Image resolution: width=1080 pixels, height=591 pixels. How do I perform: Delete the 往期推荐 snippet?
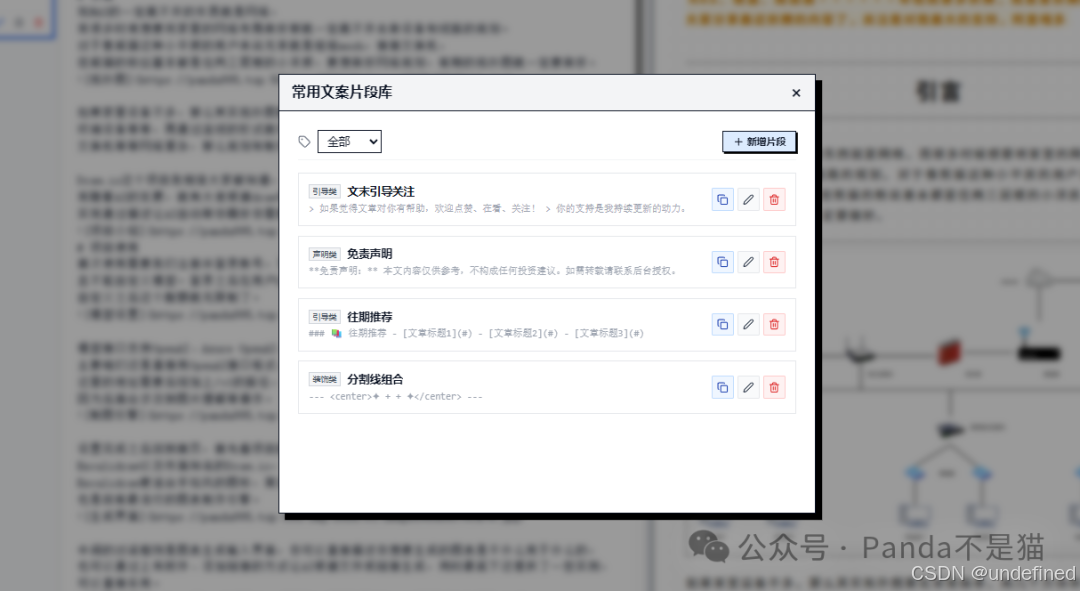click(774, 324)
